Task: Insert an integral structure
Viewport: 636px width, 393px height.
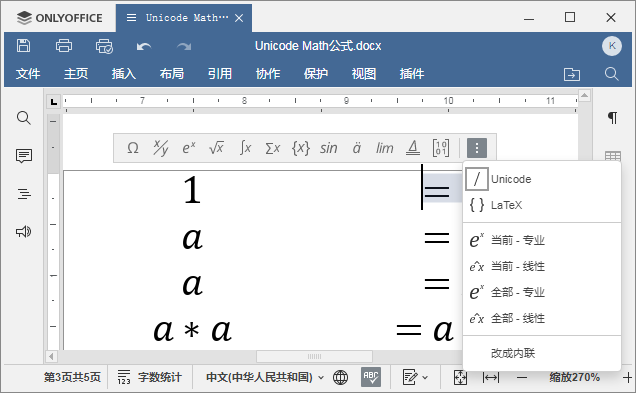Action: tap(245, 148)
